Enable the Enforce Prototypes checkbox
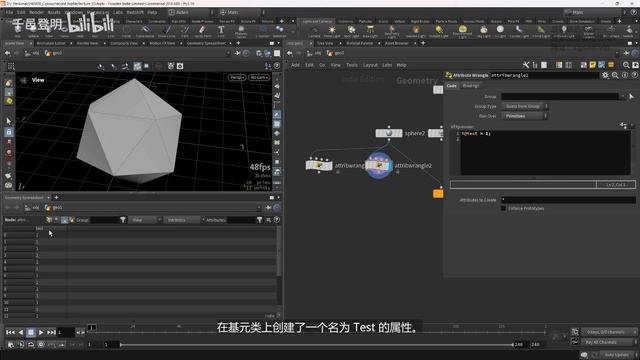 (503, 208)
